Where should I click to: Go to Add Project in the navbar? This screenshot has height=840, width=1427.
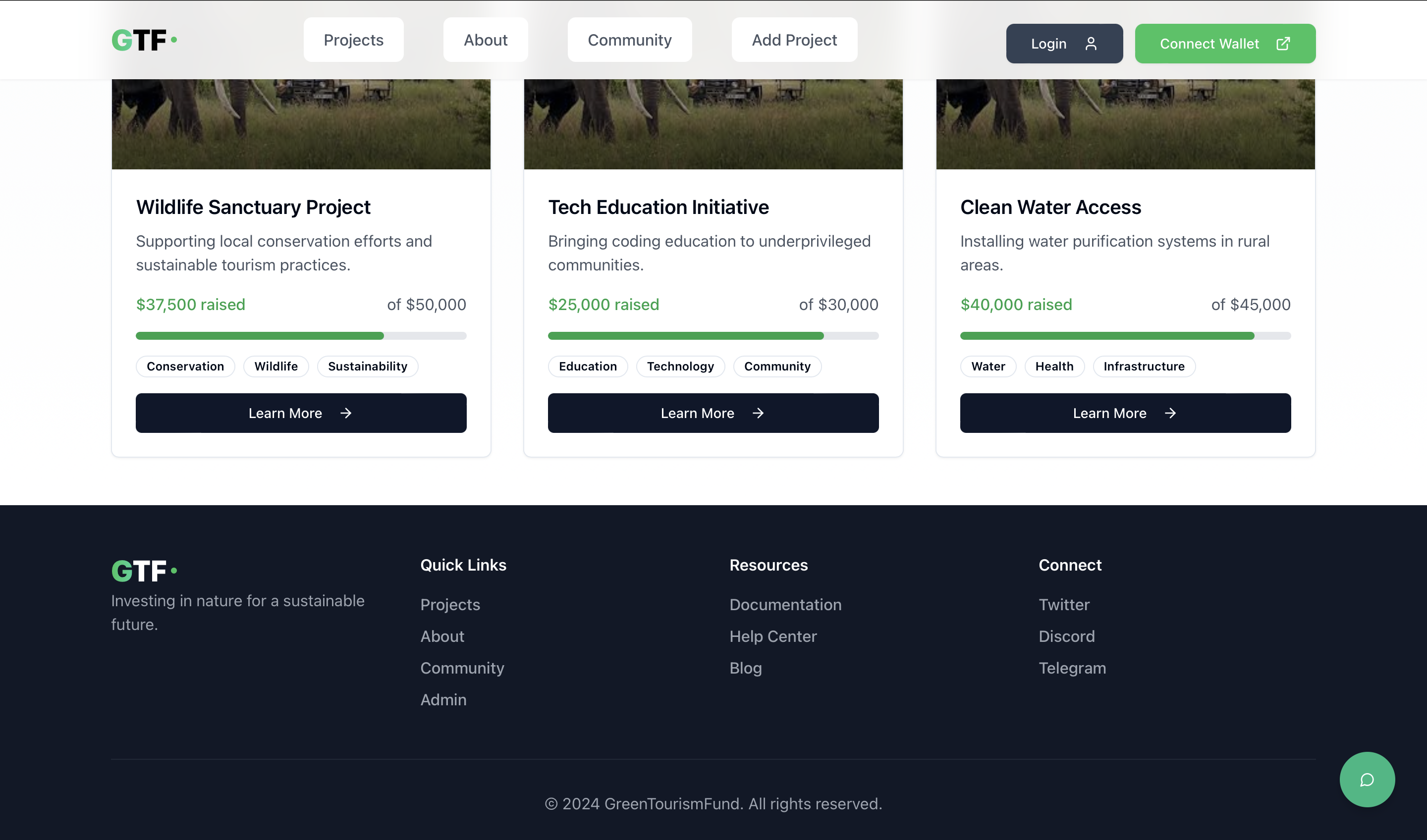794,40
